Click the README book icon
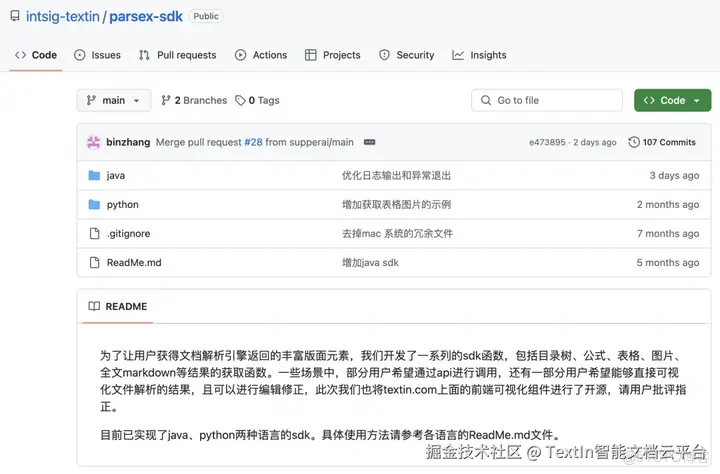720x474 pixels. click(94, 306)
